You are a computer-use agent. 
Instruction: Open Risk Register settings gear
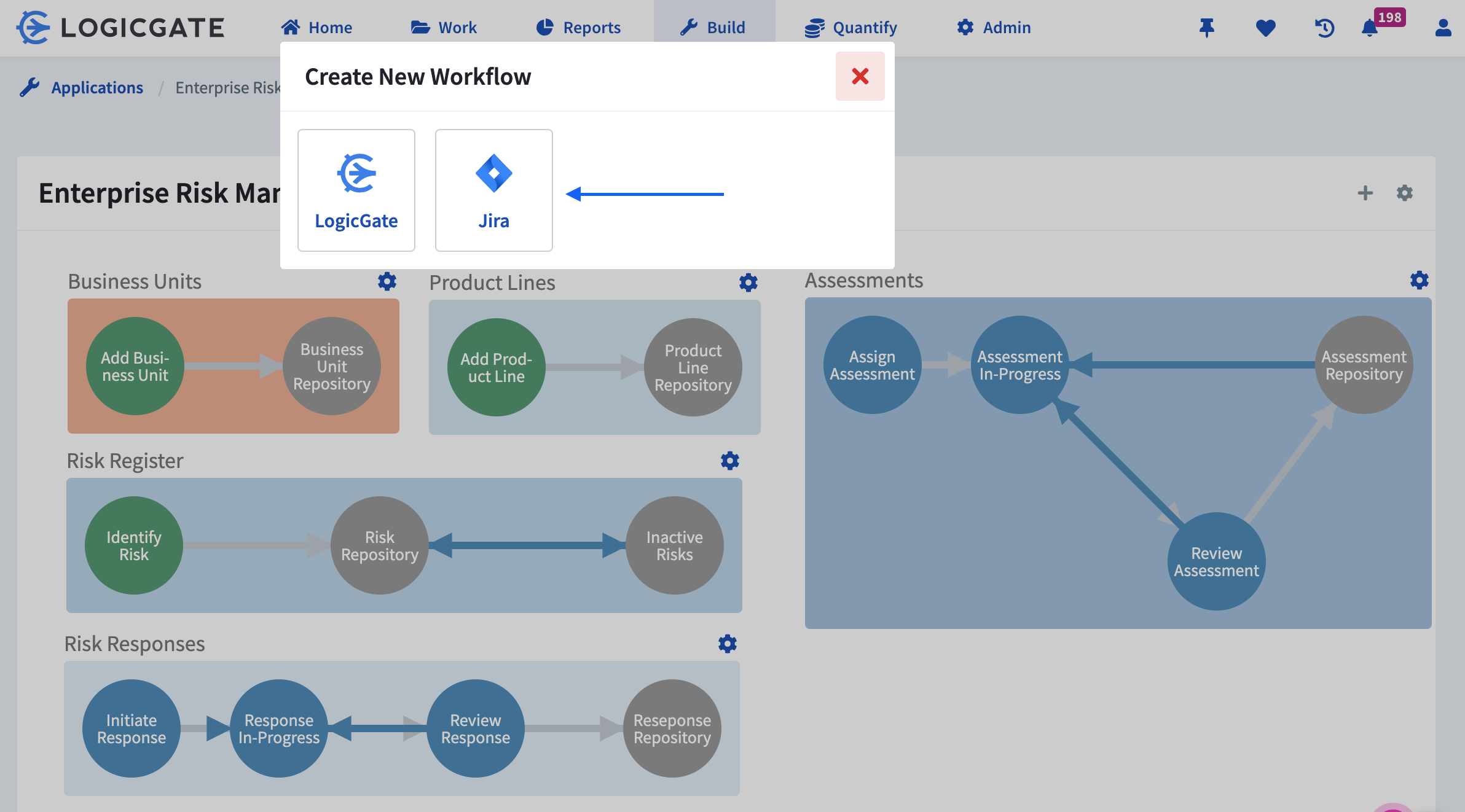point(729,461)
